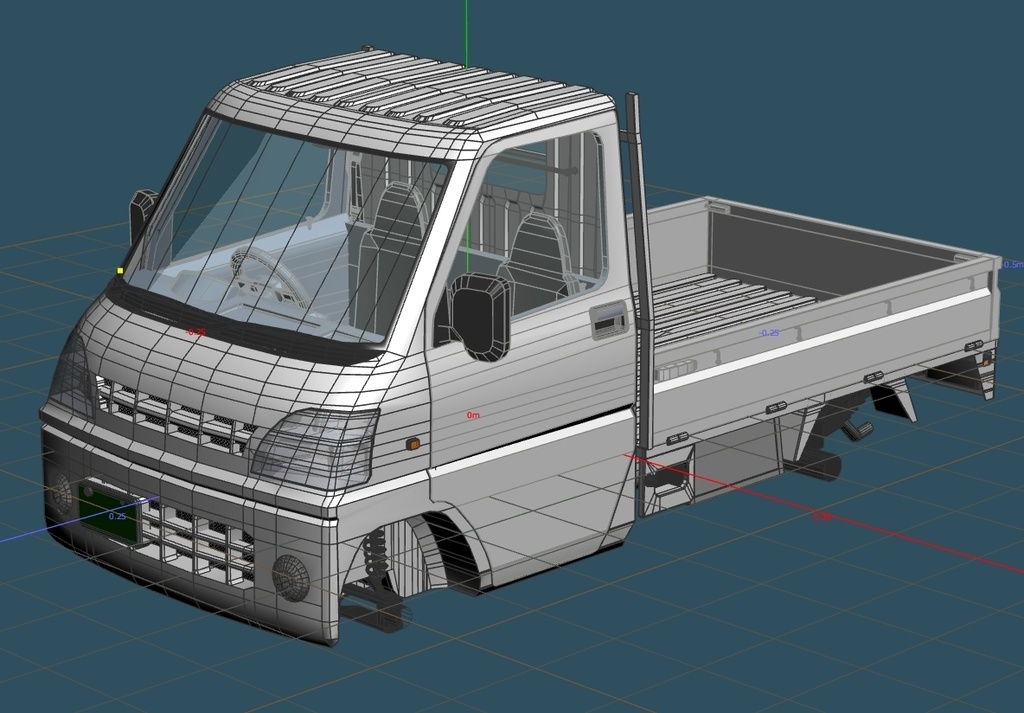The height and width of the screenshot is (713, 1024).
Task: Click the red "0m" axis label
Action: pos(473,415)
